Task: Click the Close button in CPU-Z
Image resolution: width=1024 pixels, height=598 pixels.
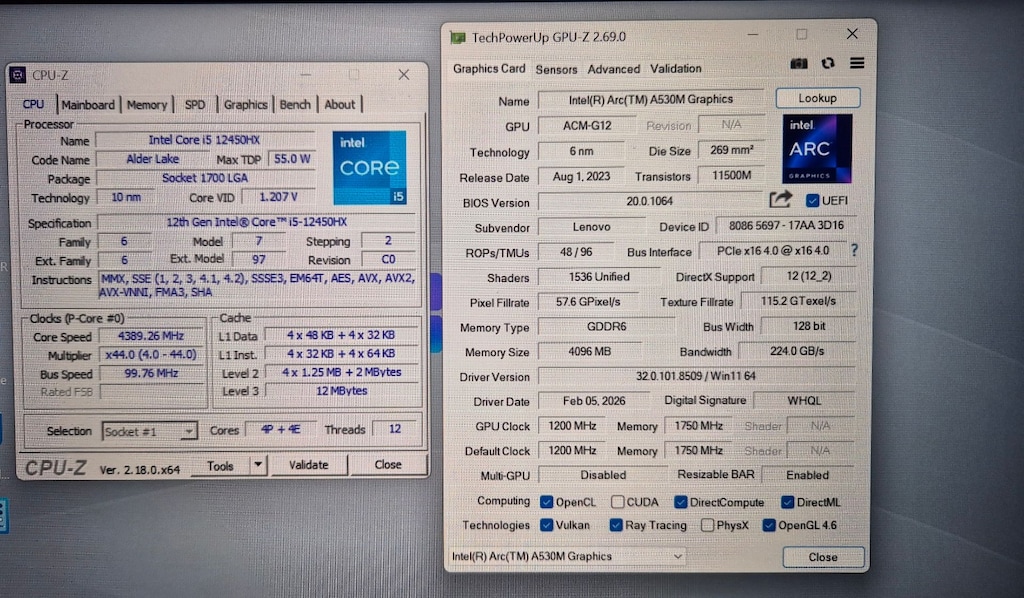Action: [388, 464]
